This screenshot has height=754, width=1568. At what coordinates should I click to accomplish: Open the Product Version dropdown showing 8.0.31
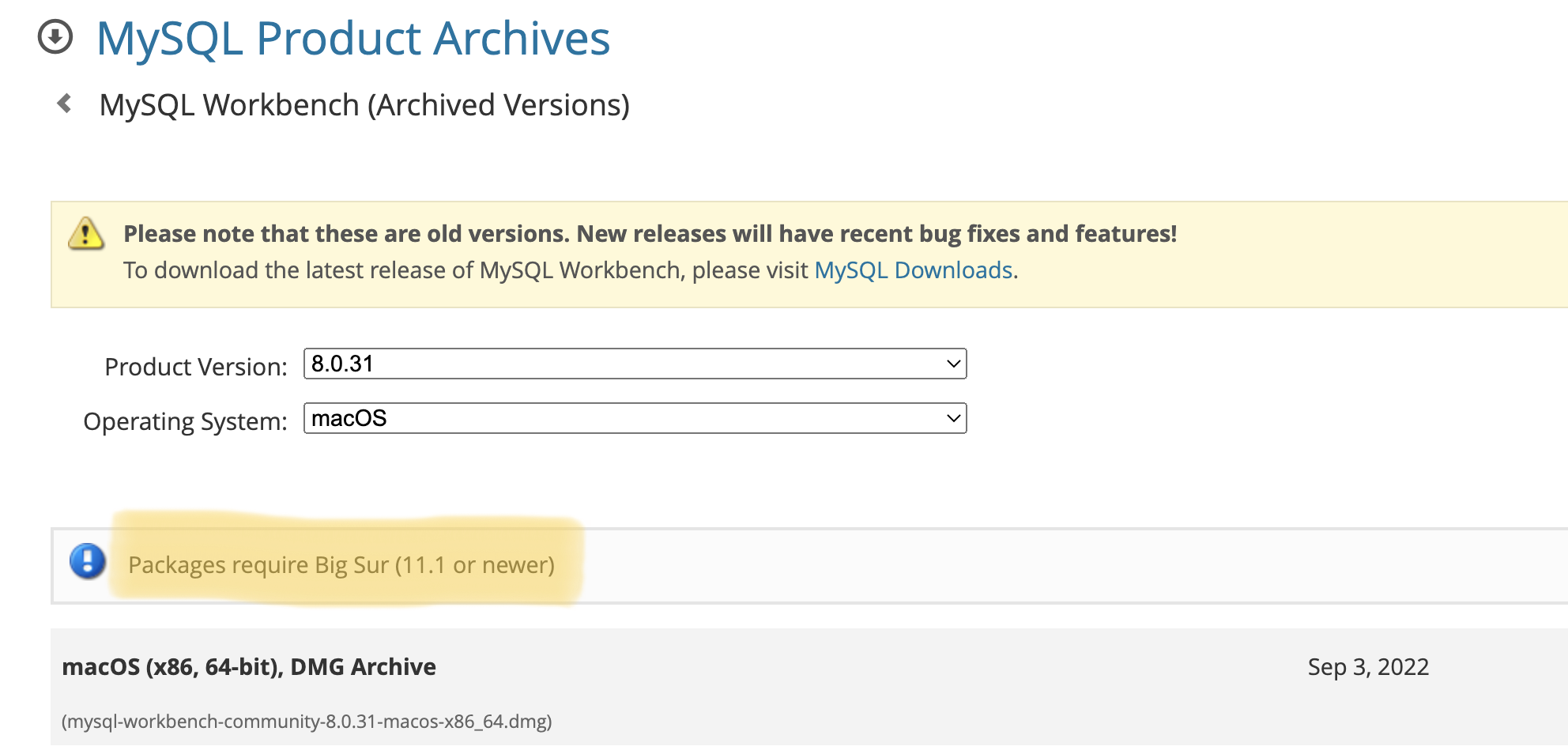(x=635, y=364)
